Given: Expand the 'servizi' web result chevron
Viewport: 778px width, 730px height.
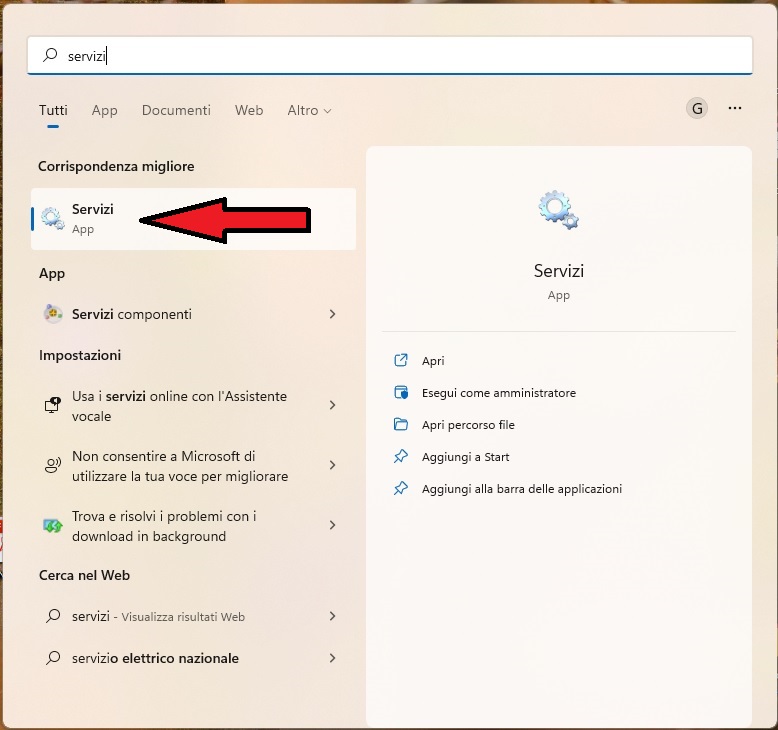Looking at the screenshot, I should (332, 616).
